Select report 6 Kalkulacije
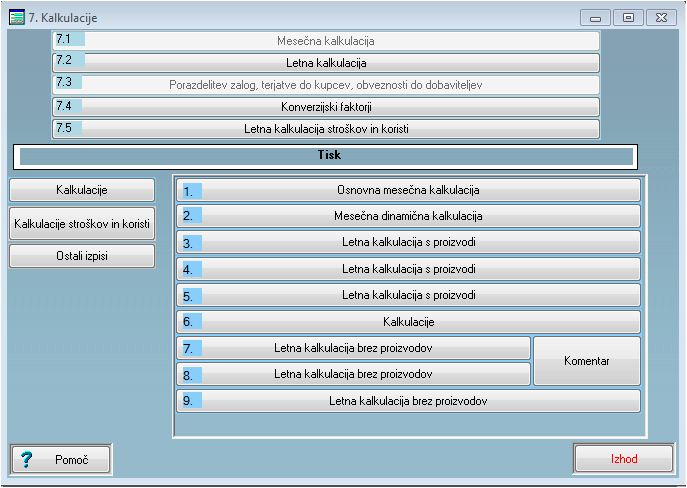 [408, 322]
